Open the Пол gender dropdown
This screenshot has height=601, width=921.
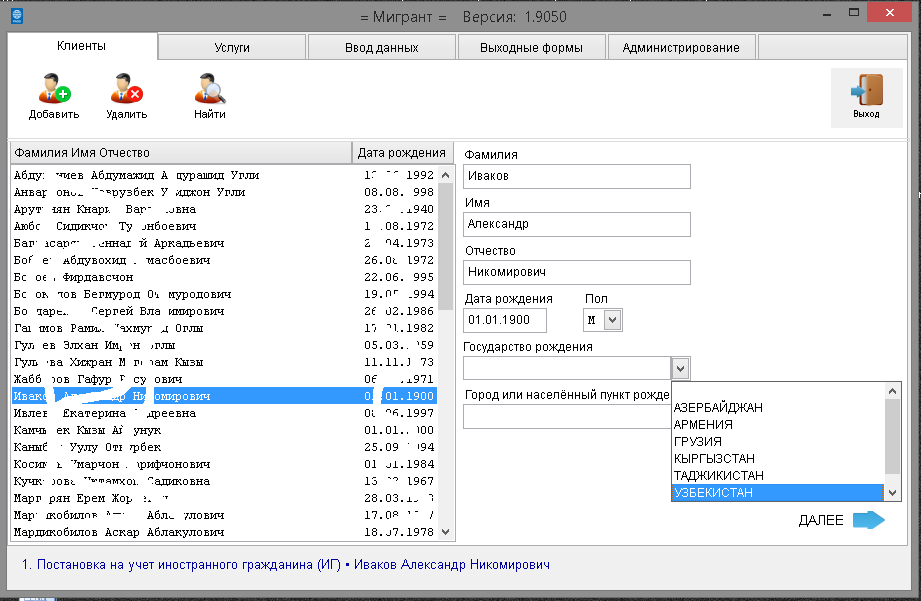tap(613, 320)
